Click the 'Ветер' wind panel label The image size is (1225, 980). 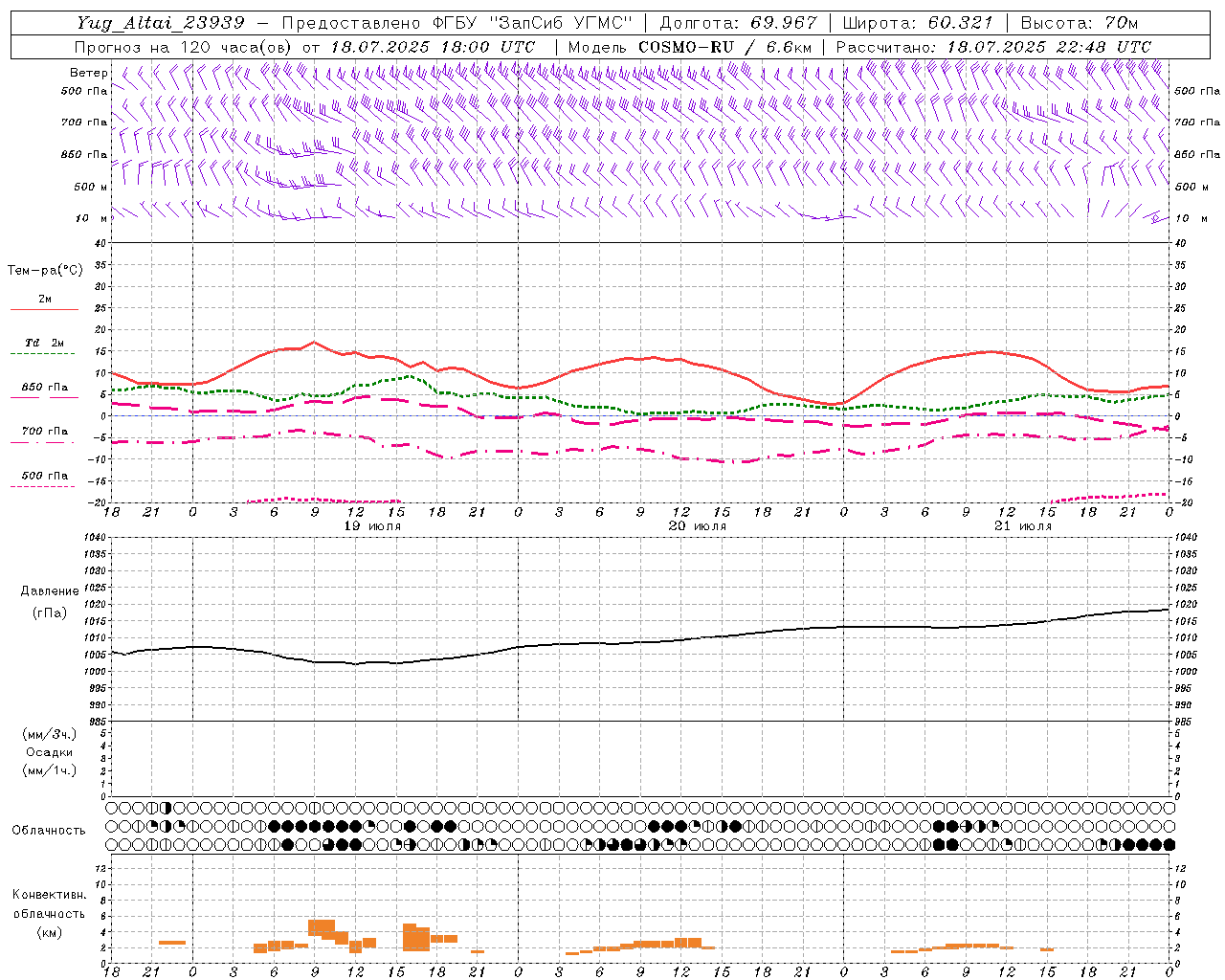(88, 73)
